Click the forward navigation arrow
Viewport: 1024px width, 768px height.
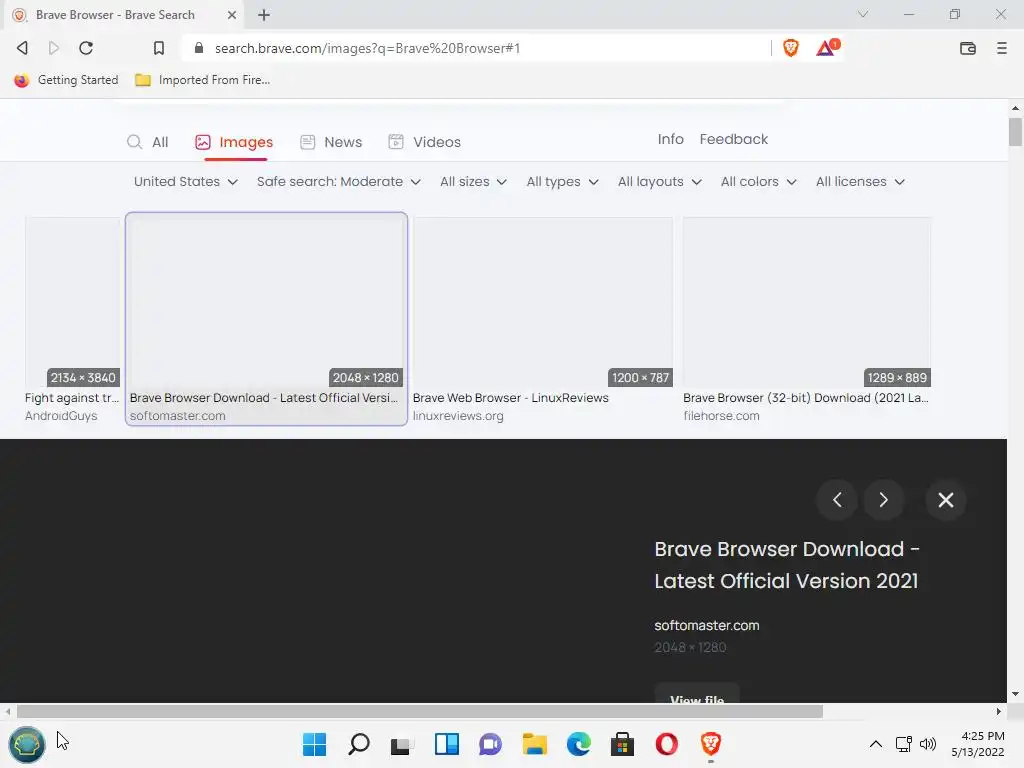(x=54, y=48)
